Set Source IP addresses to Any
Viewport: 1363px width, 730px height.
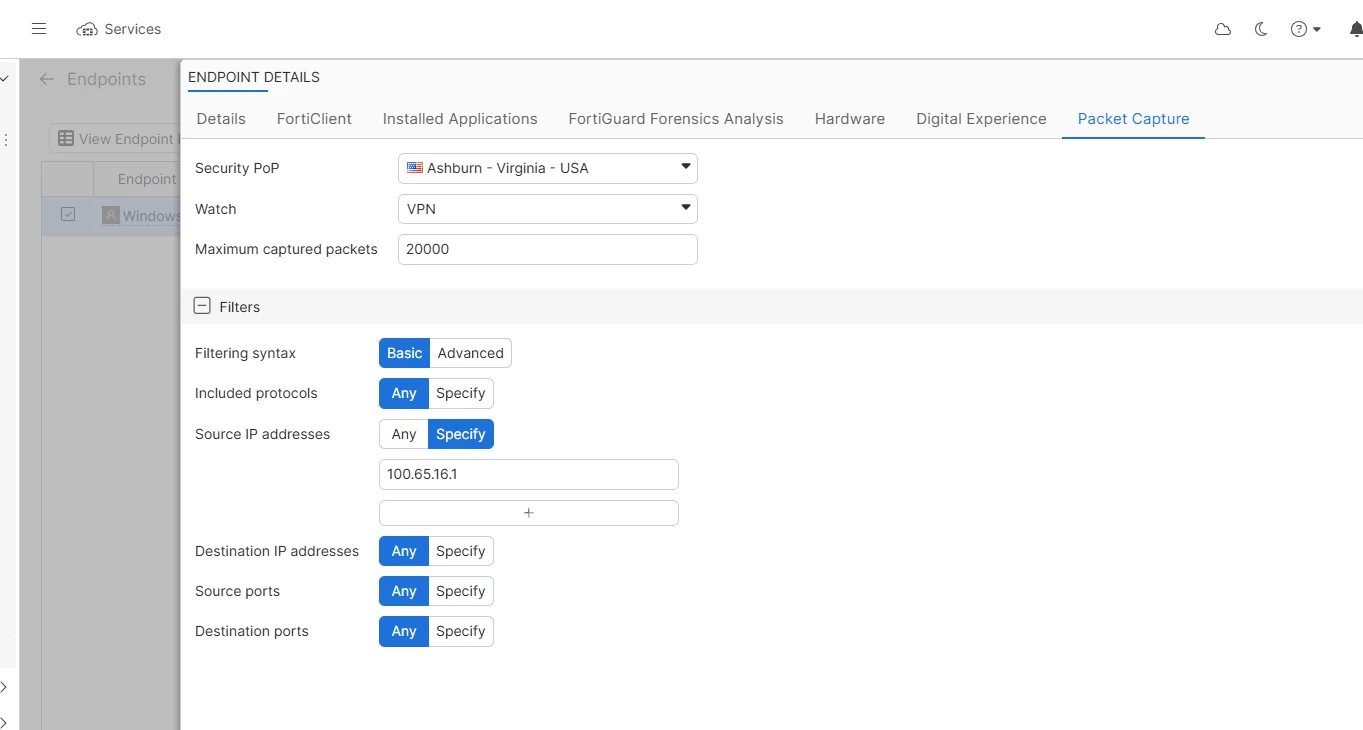point(404,434)
